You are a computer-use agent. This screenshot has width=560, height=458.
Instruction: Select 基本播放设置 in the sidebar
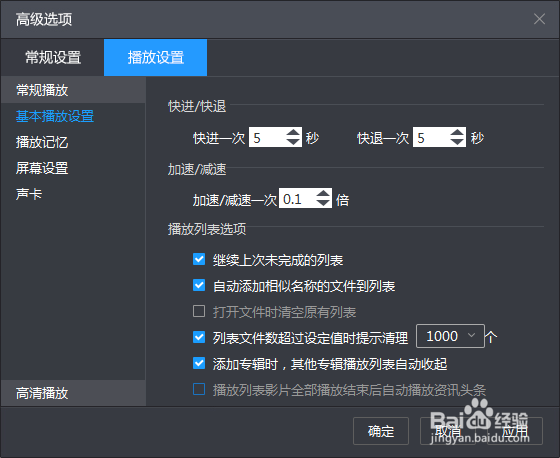(x=55, y=116)
